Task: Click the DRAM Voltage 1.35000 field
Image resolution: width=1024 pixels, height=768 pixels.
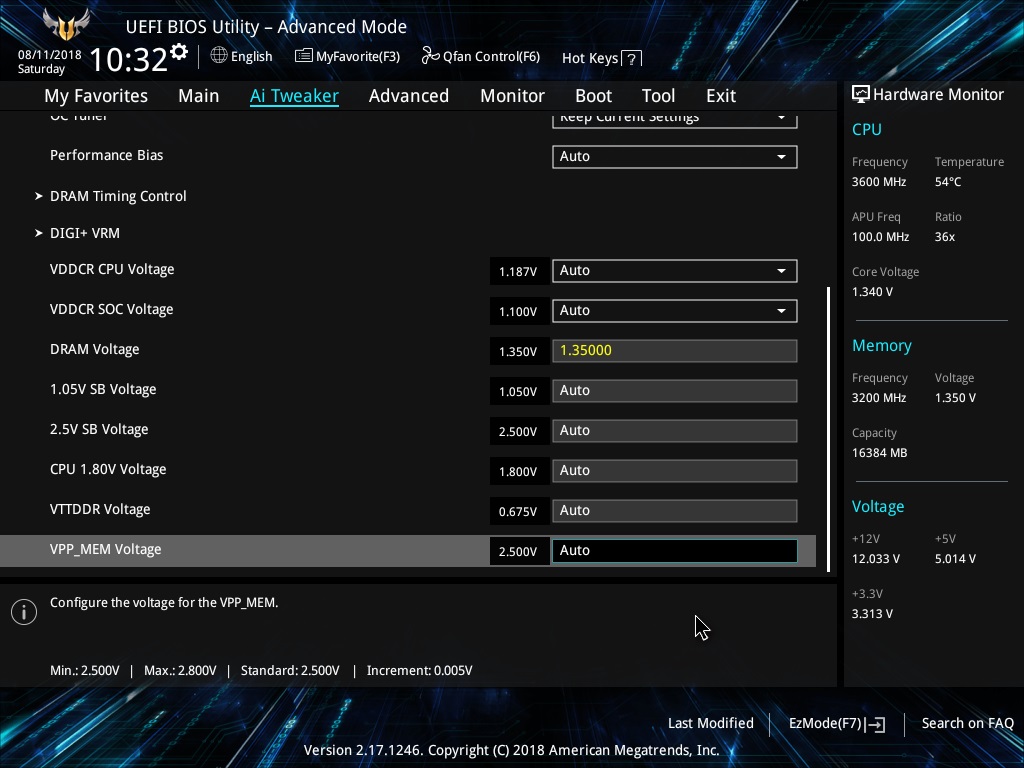Action: (x=675, y=351)
